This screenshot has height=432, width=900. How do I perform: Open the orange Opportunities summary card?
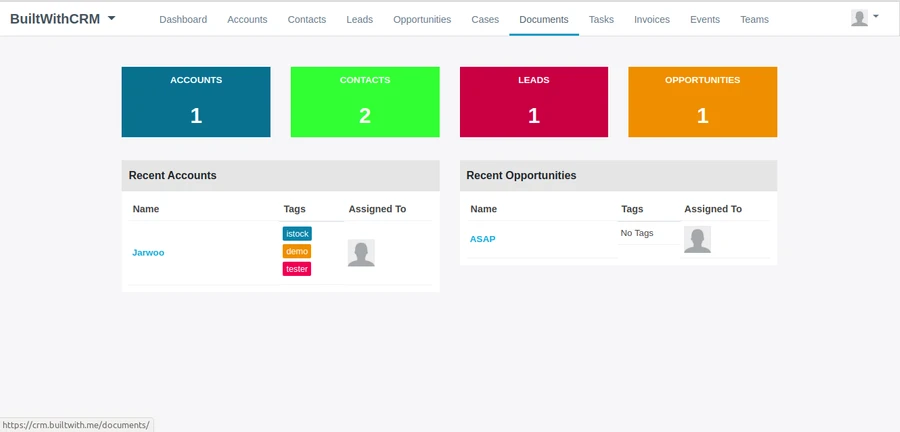pos(702,102)
